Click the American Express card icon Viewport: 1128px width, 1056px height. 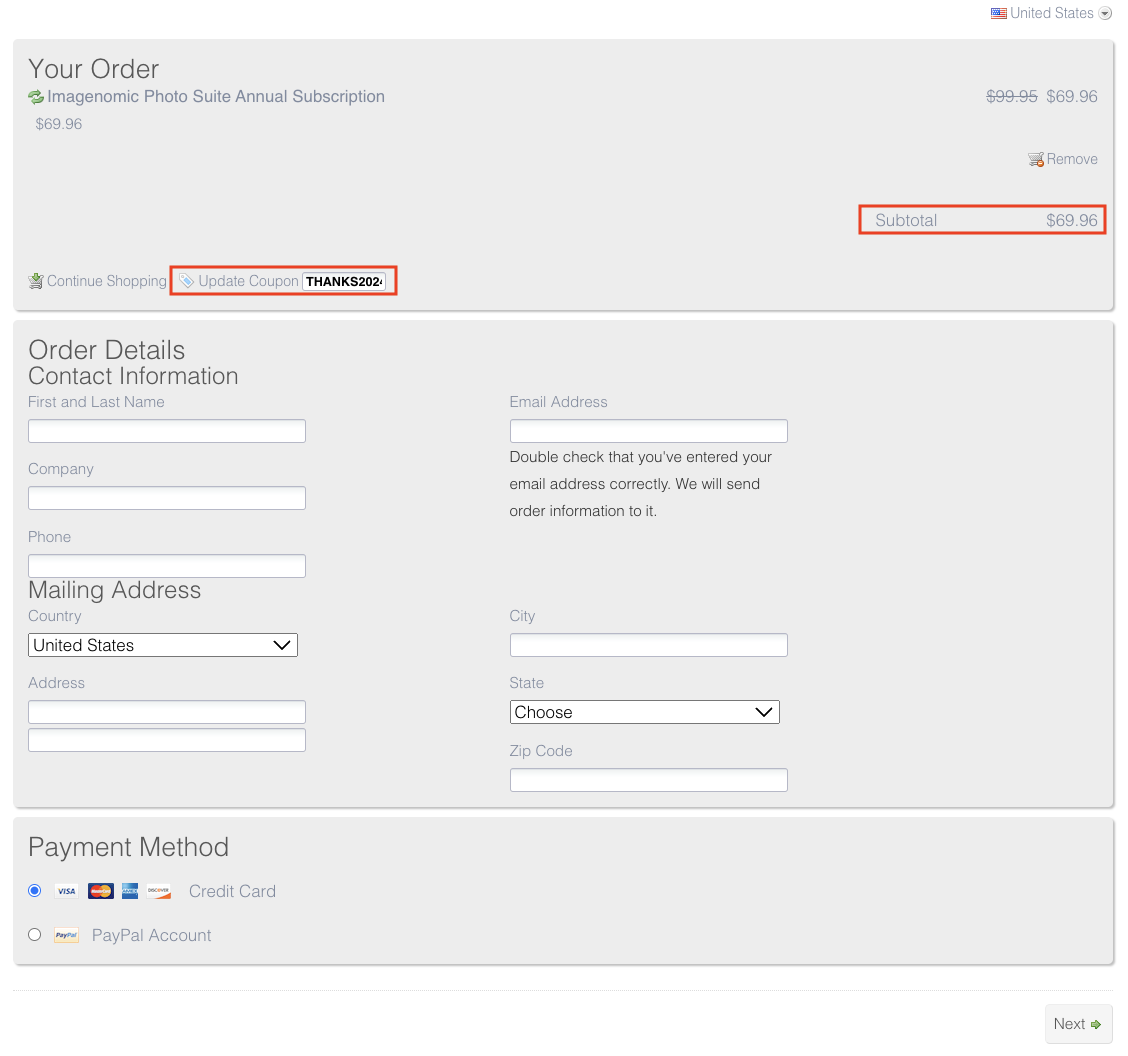(x=129, y=890)
